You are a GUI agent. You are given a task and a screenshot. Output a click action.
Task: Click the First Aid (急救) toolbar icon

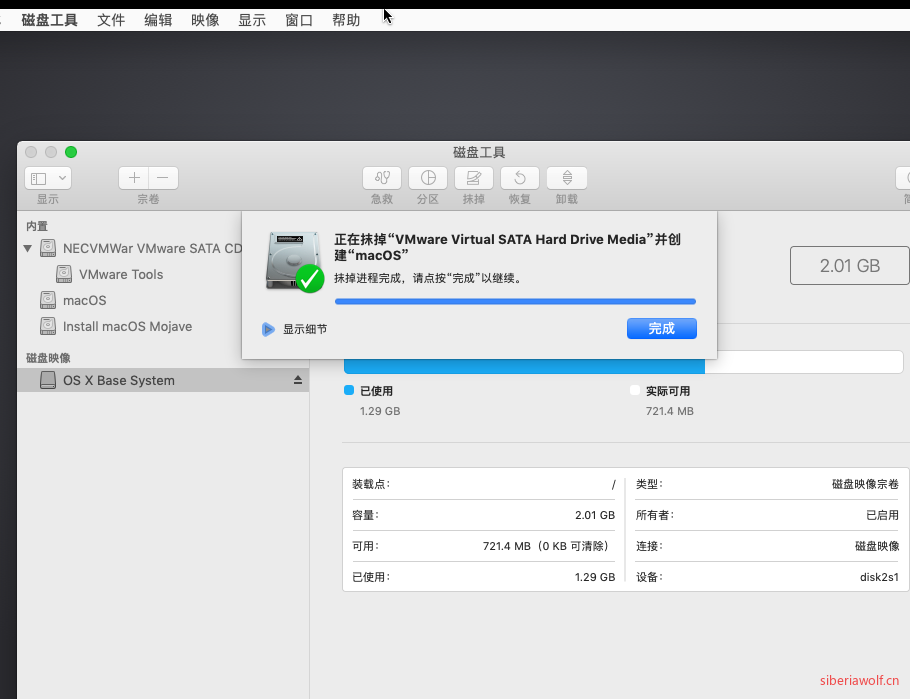click(x=382, y=178)
